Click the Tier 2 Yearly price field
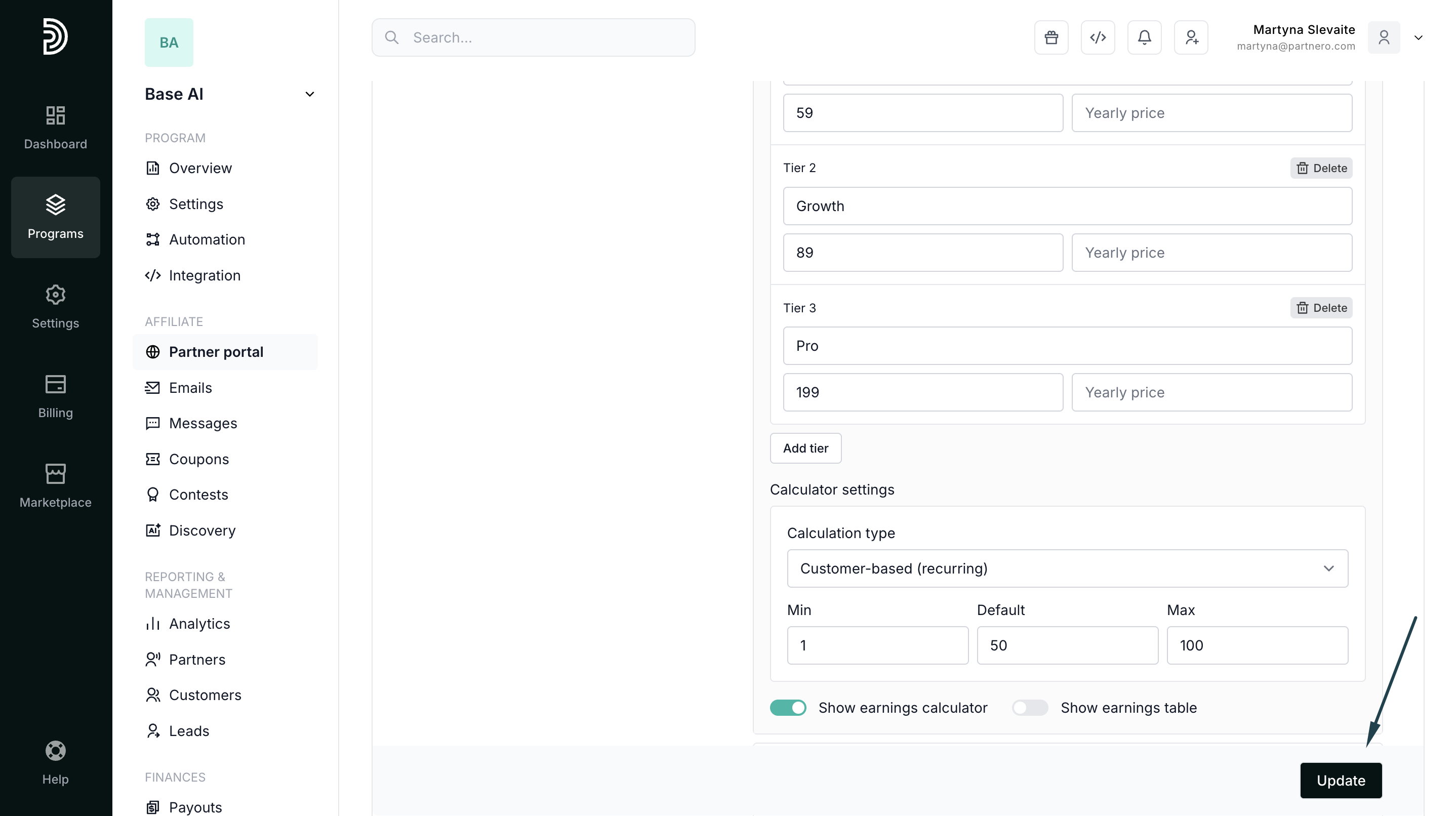The height and width of the screenshot is (816, 1456). pos(1211,253)
